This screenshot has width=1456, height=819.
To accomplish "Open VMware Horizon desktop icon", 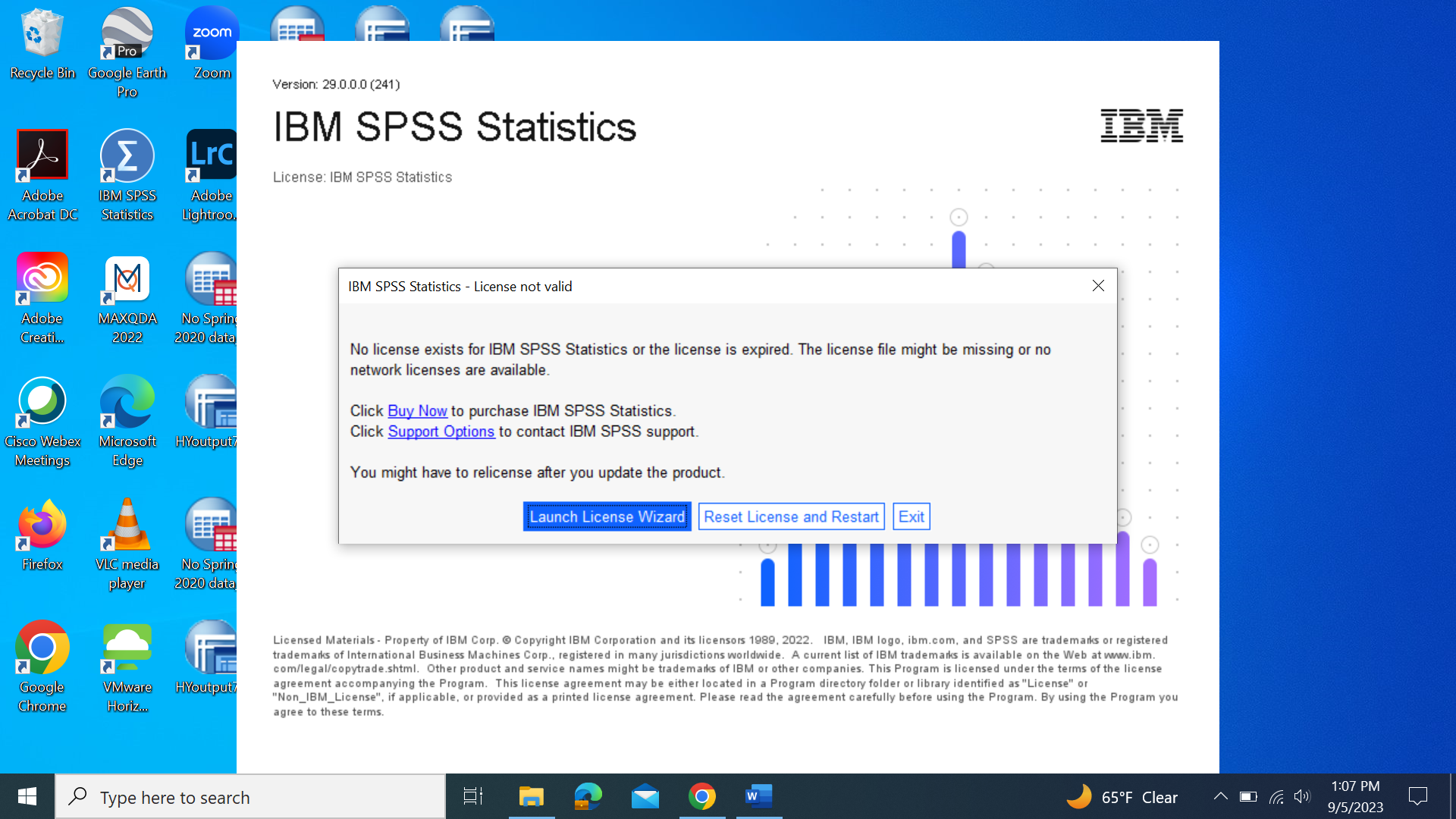I will coord(127,667).
